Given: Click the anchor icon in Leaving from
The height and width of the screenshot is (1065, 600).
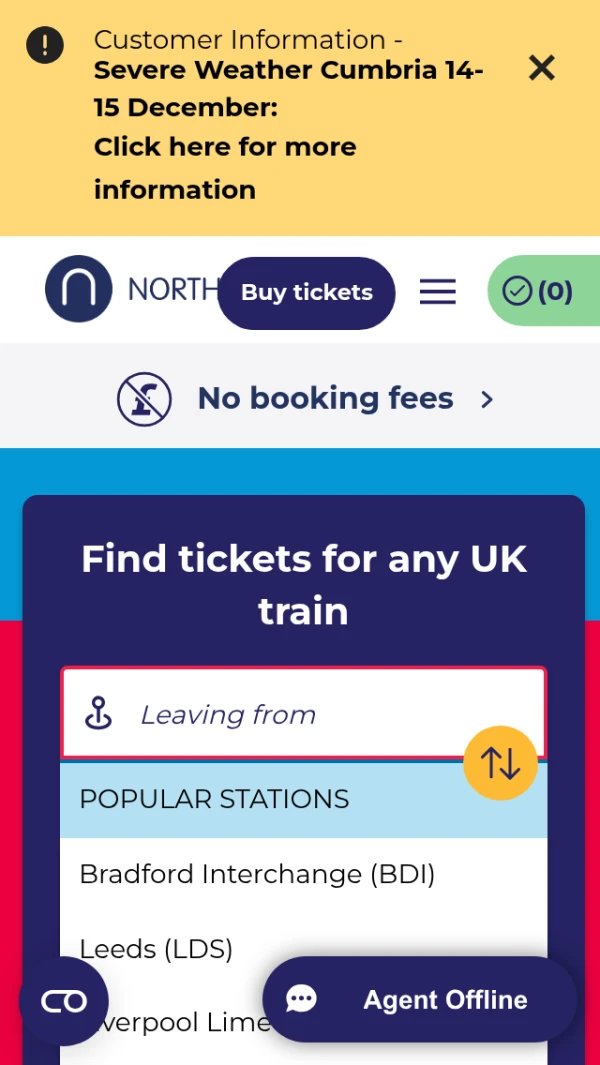Looking at the screenshot, I should (x=98, y=714).
